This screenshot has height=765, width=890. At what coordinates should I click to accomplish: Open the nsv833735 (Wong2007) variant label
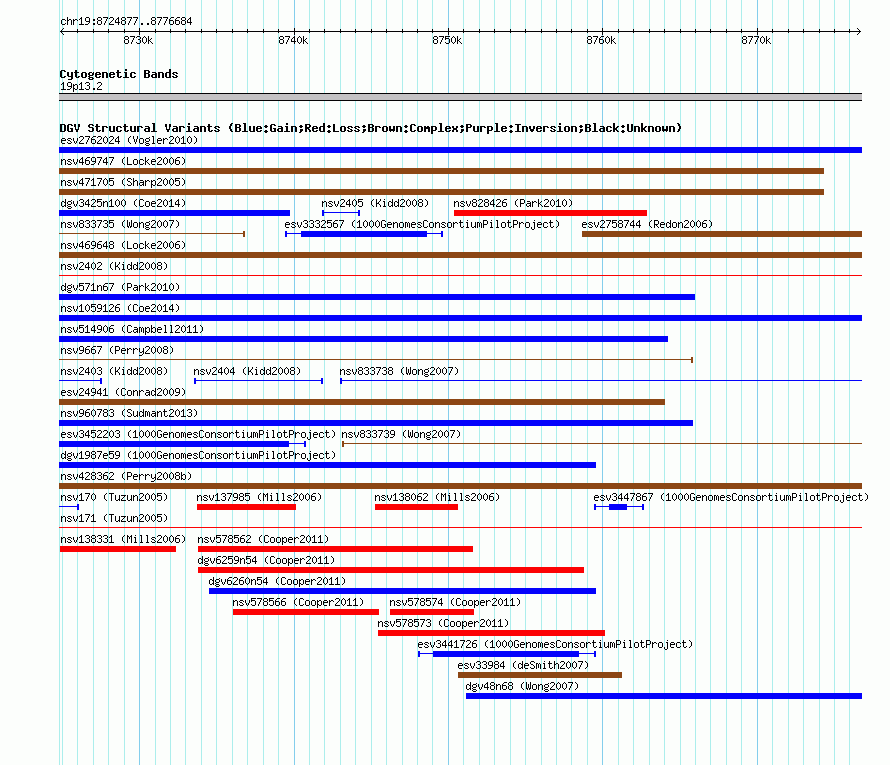pos(120,224)
